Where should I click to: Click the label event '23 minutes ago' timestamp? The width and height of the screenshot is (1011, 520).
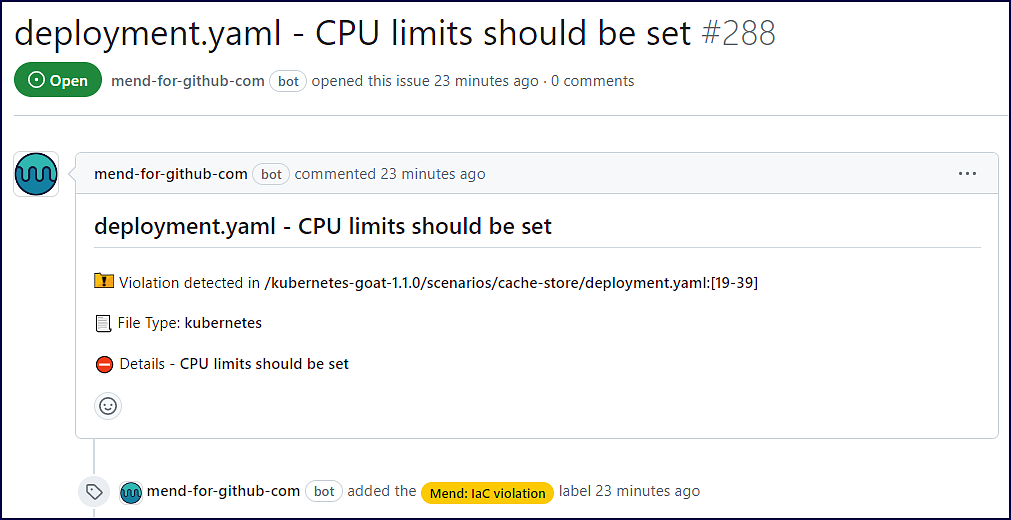coord(647,491)
